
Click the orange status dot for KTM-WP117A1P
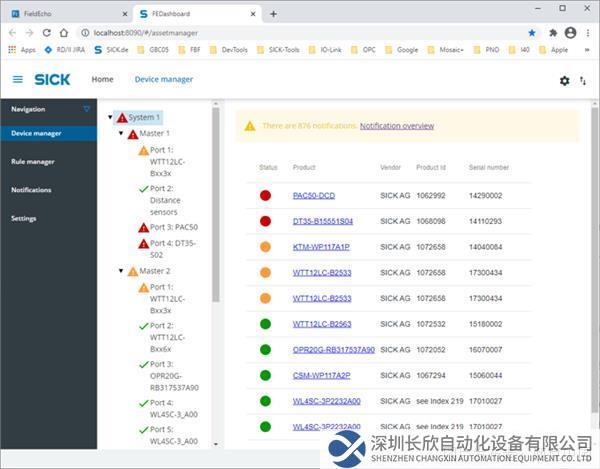coord(265,247)
